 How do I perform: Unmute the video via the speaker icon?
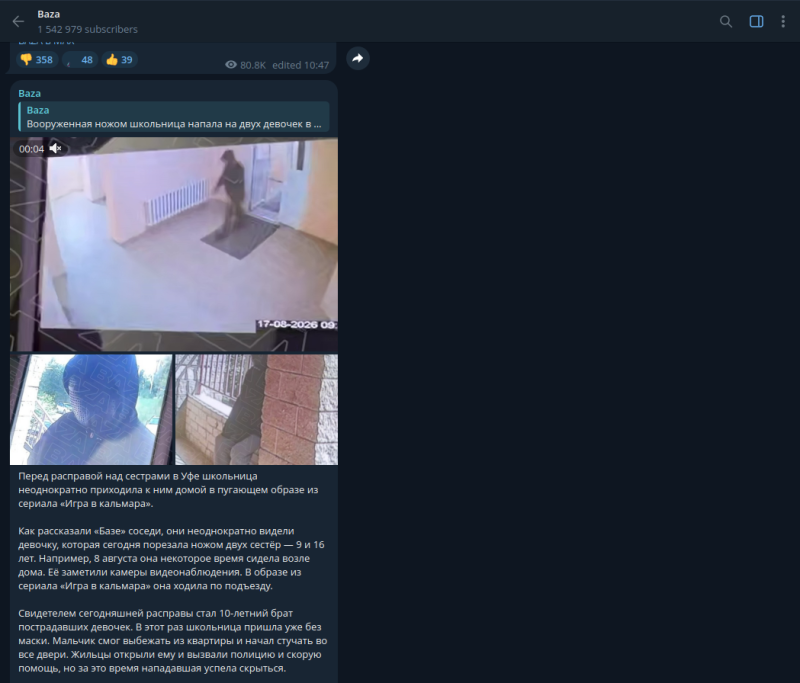coord(55,148)
